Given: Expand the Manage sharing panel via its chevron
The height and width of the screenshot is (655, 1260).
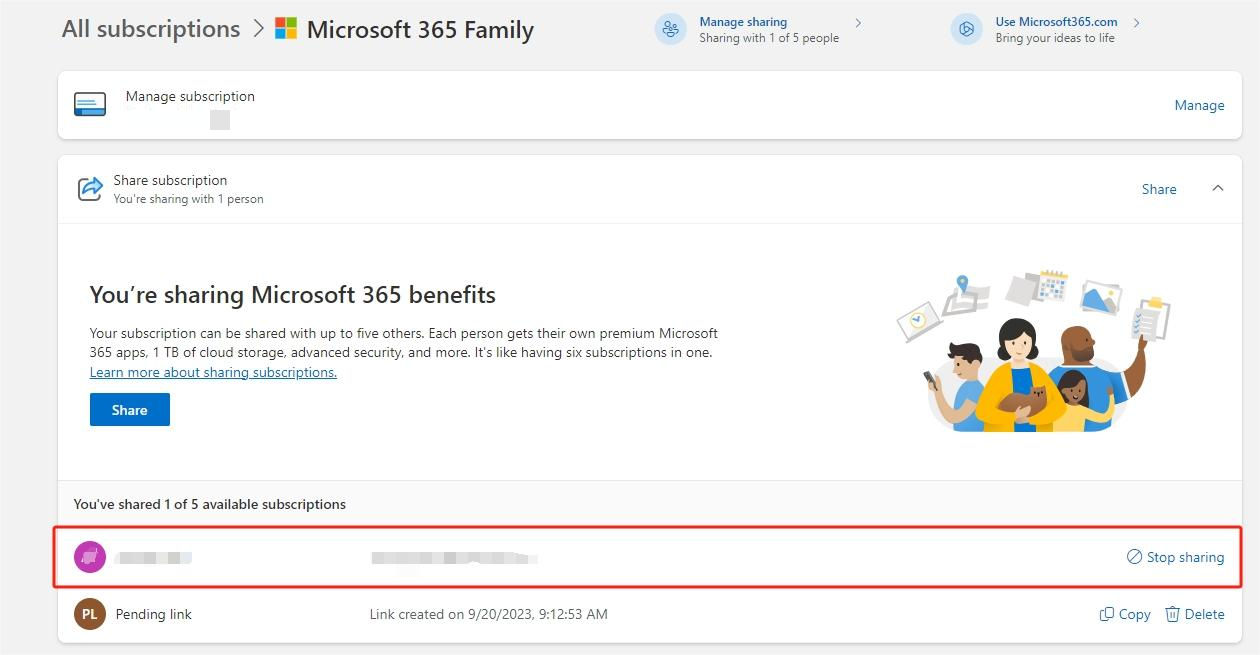Looking at the screenshot, I should click(x=857, y=22).
